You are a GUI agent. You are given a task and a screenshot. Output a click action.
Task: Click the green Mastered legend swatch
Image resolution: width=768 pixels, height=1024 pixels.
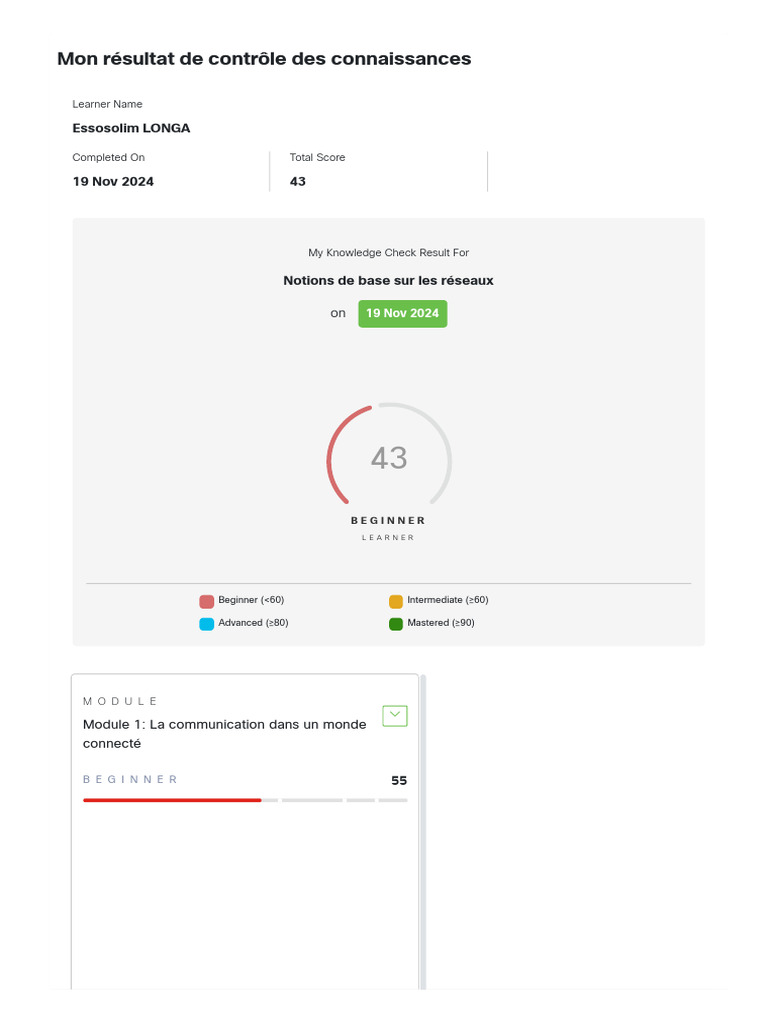396,624
